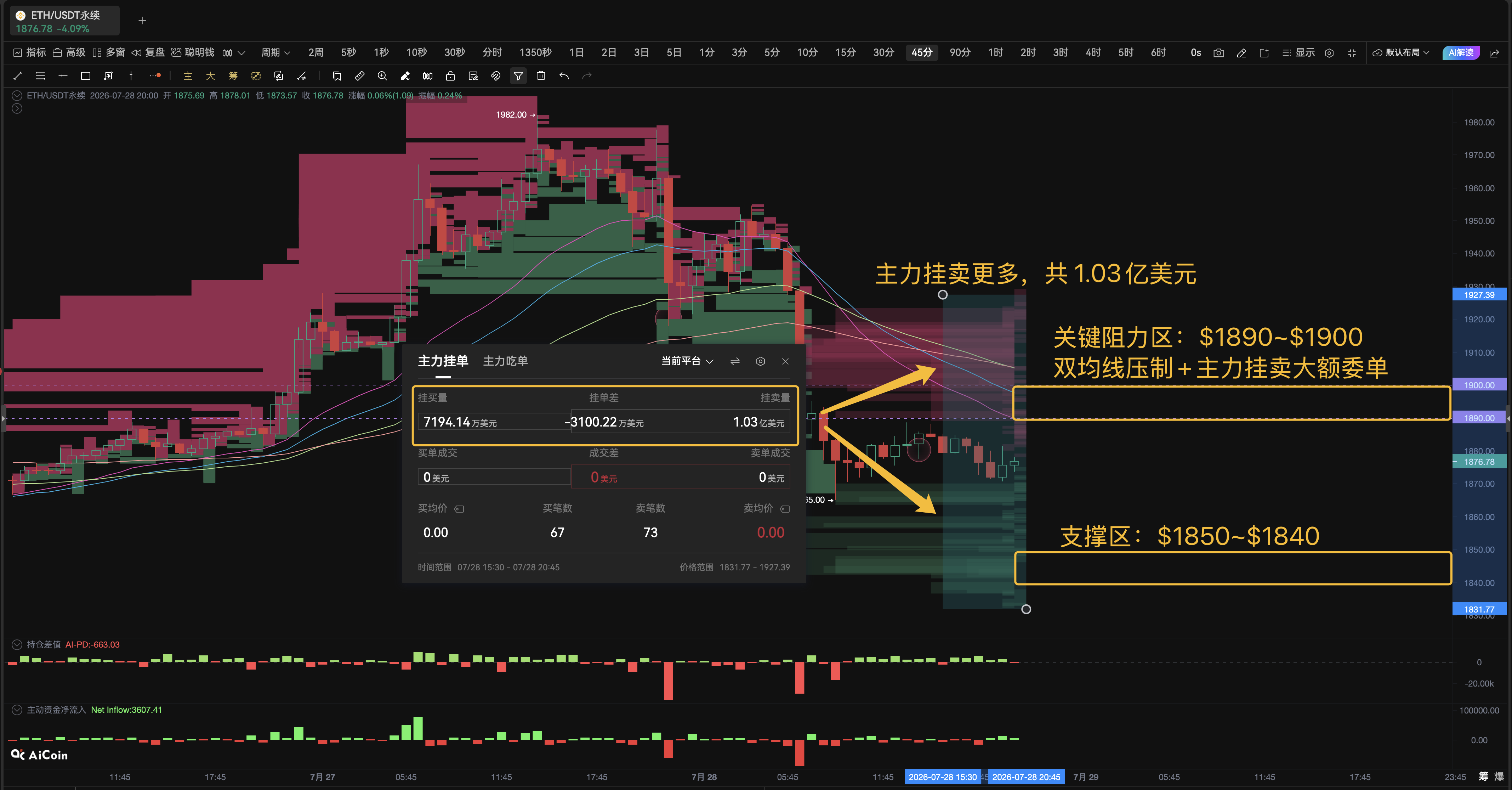Open the 大 large-order tool

pos(210,76)
